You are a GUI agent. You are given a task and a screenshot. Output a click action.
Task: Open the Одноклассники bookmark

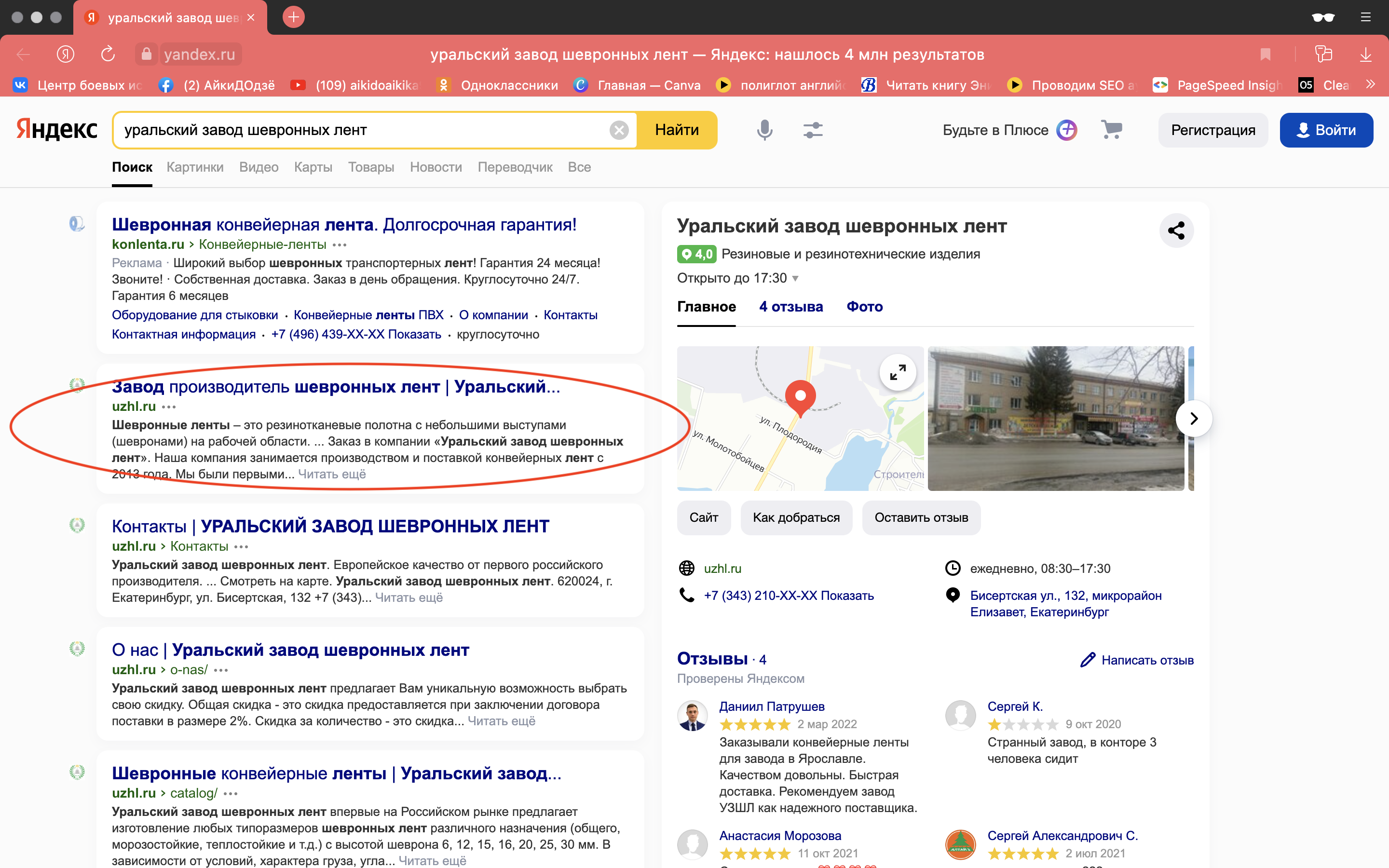tap(510, 84)
